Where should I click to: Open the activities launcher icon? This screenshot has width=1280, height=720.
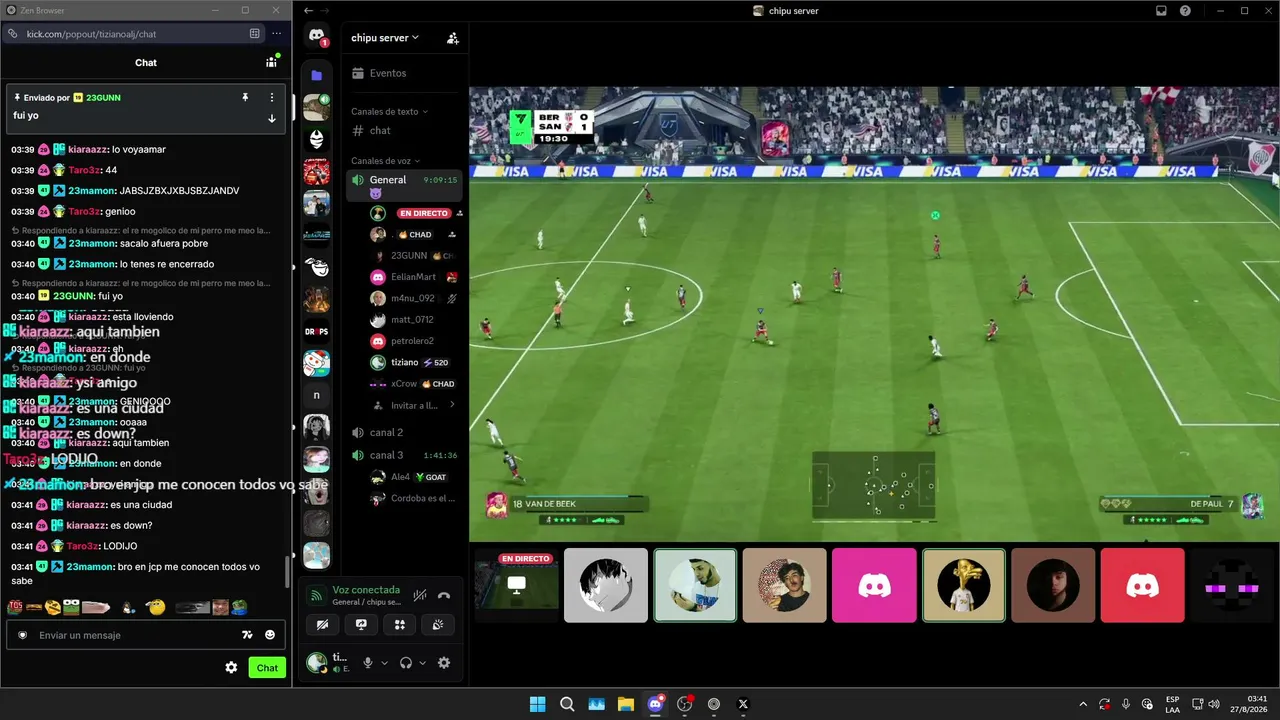400,625
